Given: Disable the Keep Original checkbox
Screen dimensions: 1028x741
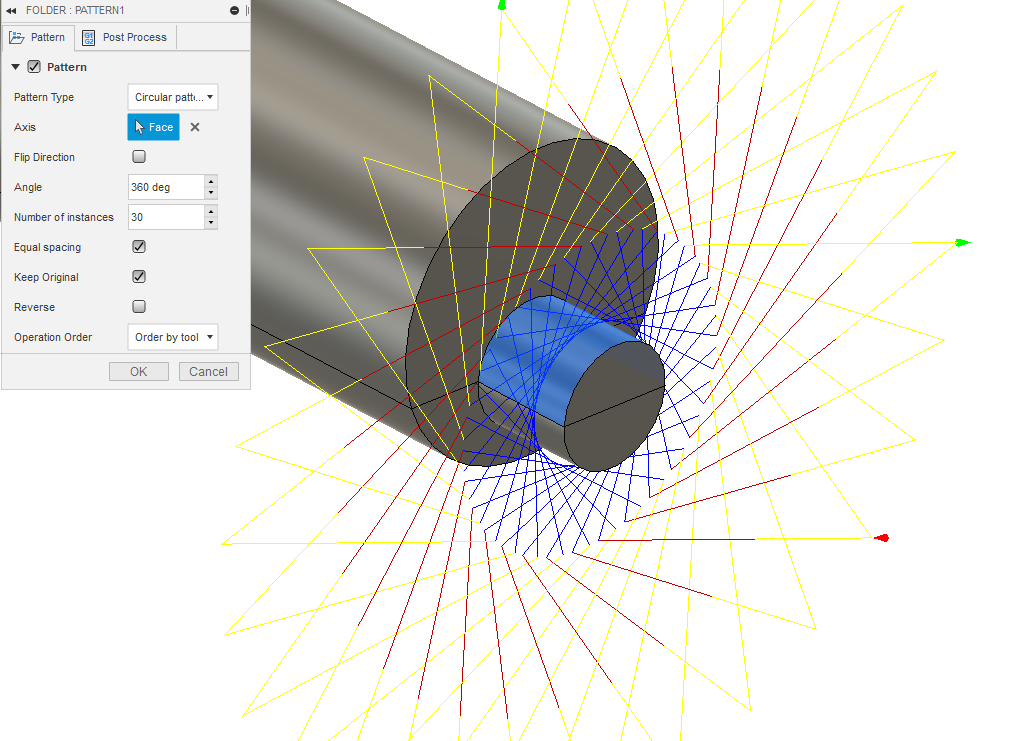Looking at the screenshot, I should click(138, 276).
